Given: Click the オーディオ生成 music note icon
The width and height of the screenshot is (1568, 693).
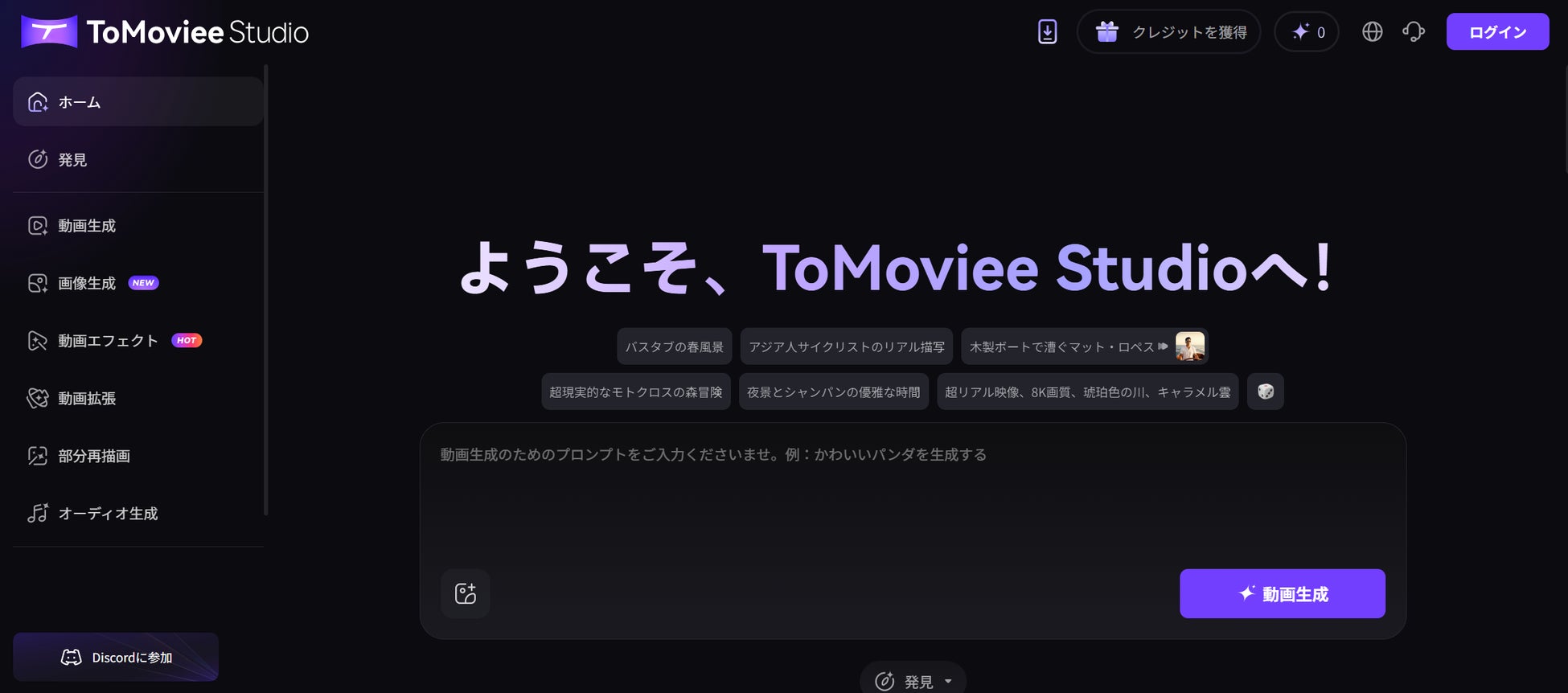Looking at the screenshot, I should tap(38, 513).
